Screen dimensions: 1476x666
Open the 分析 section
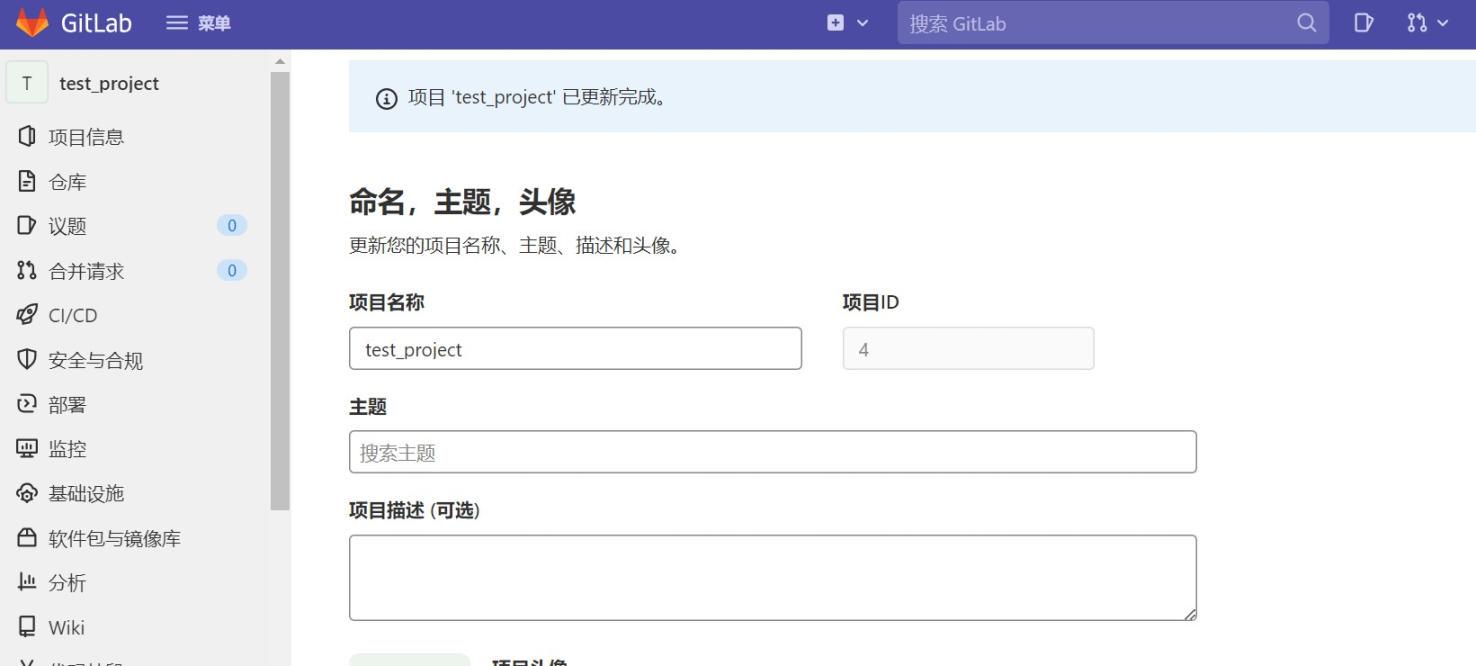pos(27,582)
